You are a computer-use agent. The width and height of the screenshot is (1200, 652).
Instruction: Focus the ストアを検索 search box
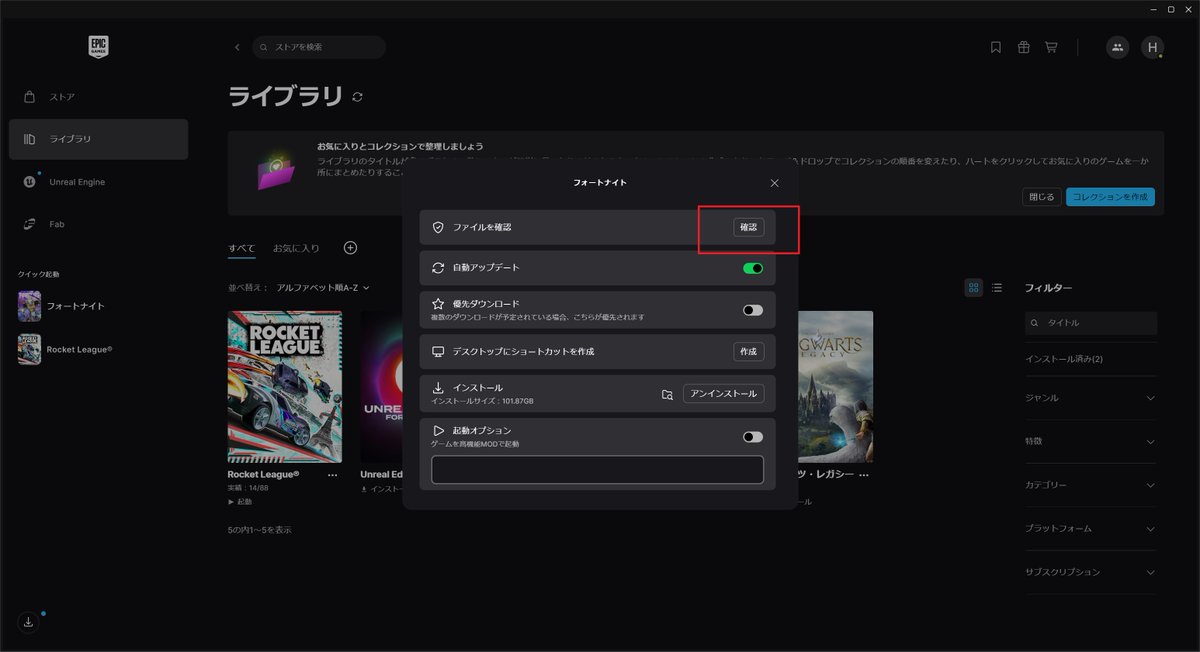319,47
